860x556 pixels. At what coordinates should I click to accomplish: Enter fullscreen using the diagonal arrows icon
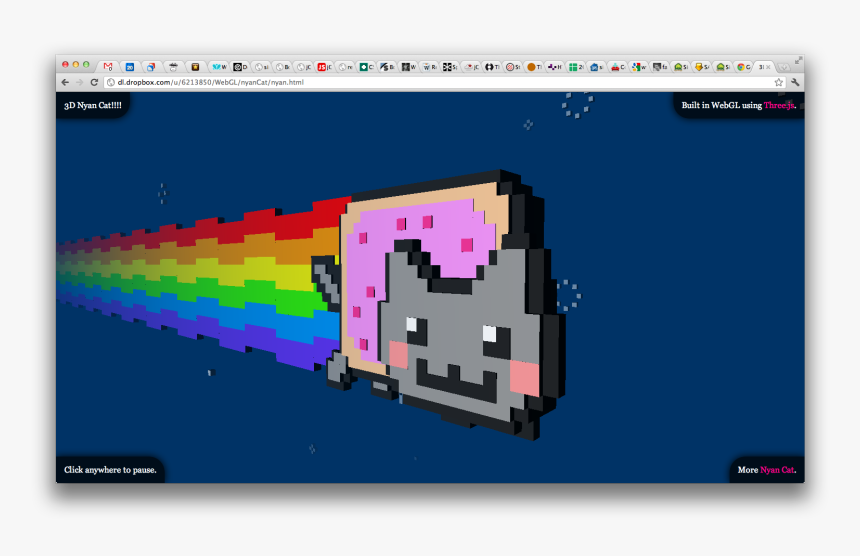(799, 61)
